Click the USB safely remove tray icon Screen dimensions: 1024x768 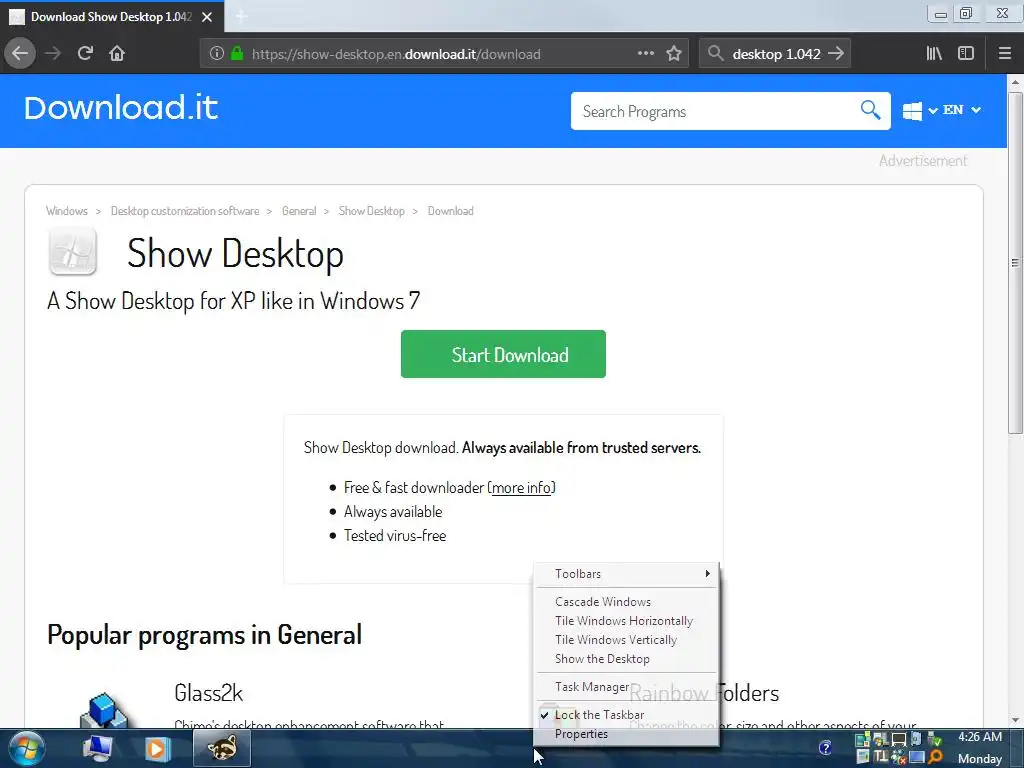coord(935,739)
